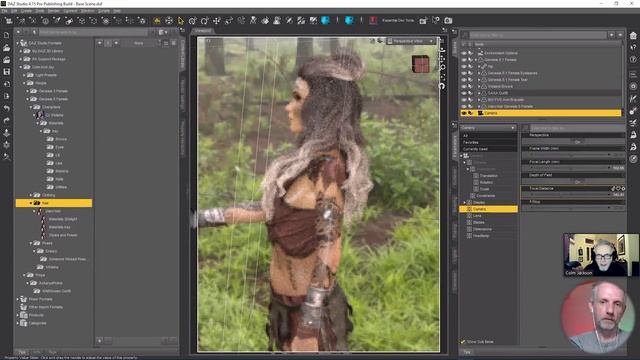Click the Scale tool in toolbar

[x=229, y=20]
